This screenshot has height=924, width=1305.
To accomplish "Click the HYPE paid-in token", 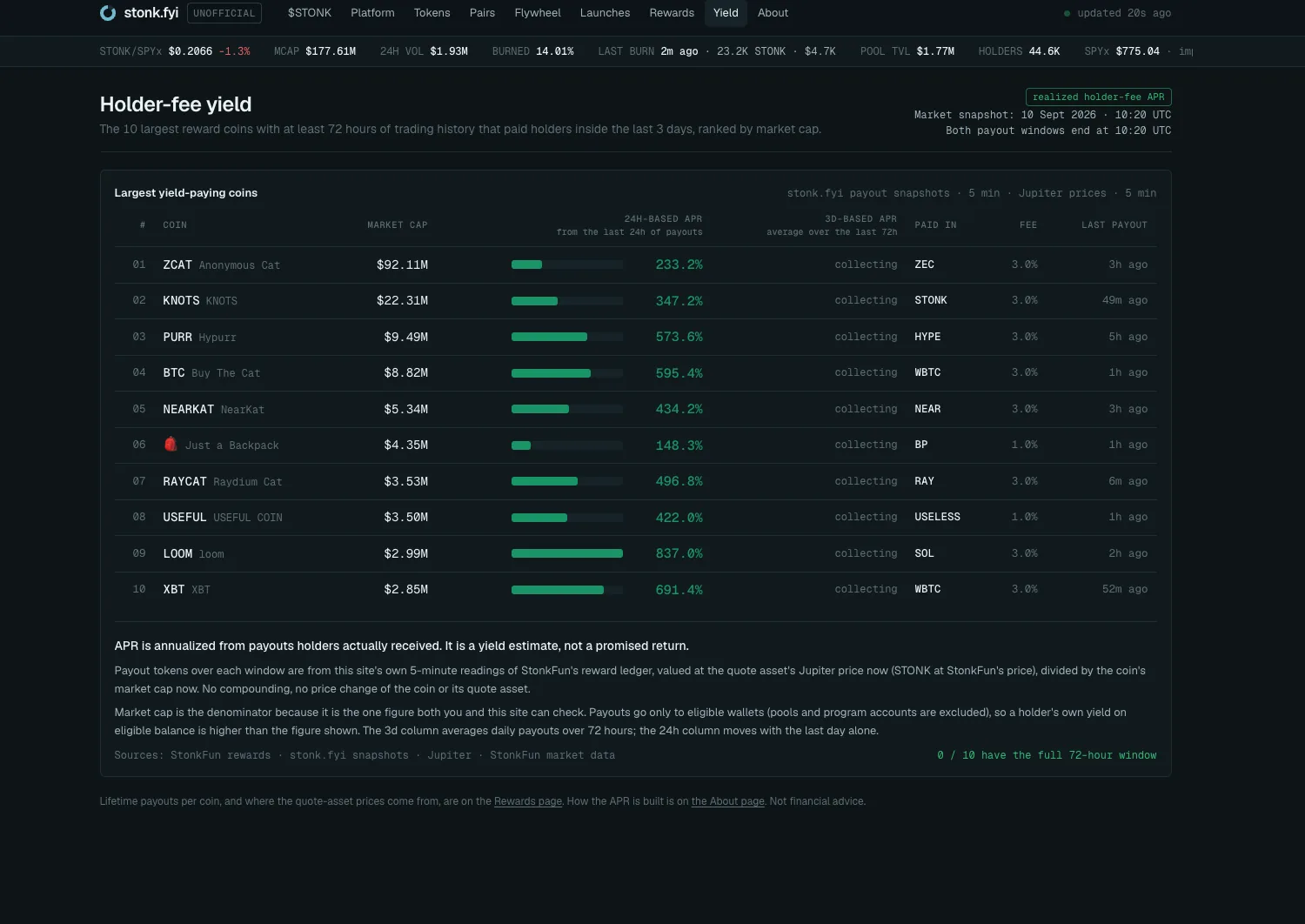I will [x=927, y=337].
